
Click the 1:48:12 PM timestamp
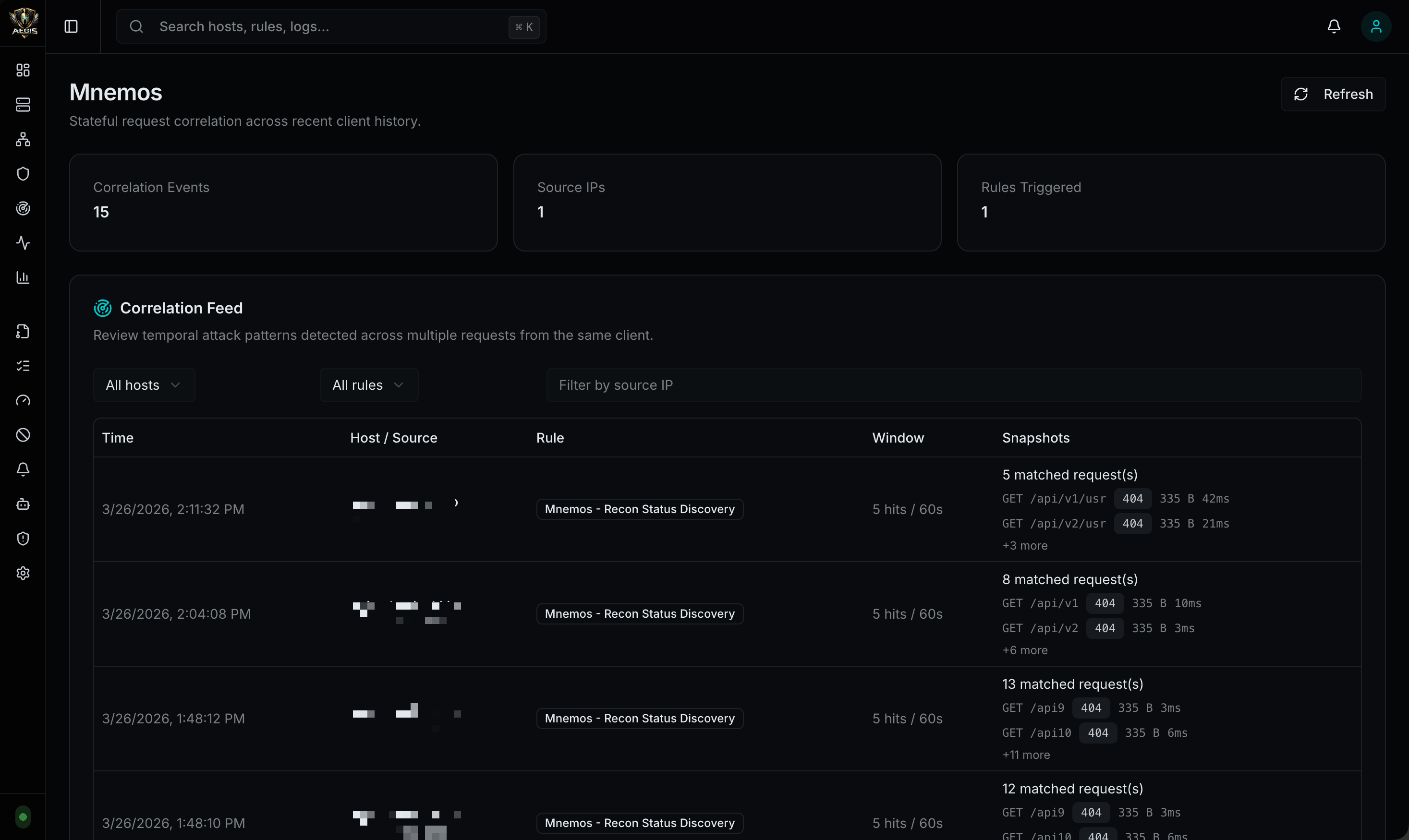[x=173, y=719]
